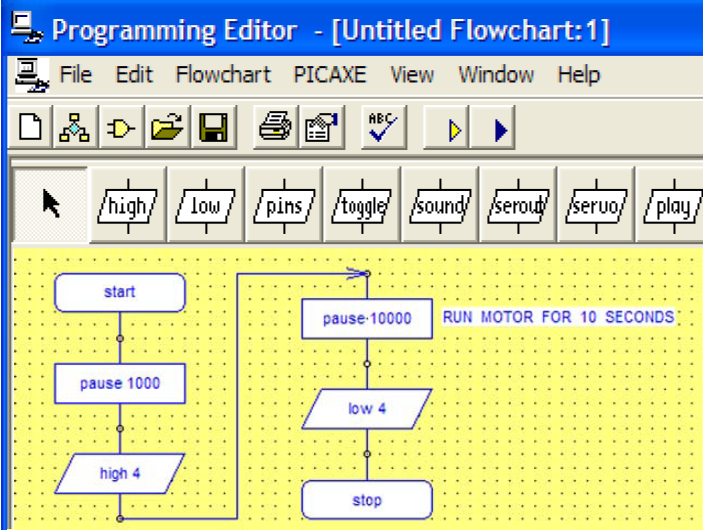Run the ABC syntax check icon

384,127
